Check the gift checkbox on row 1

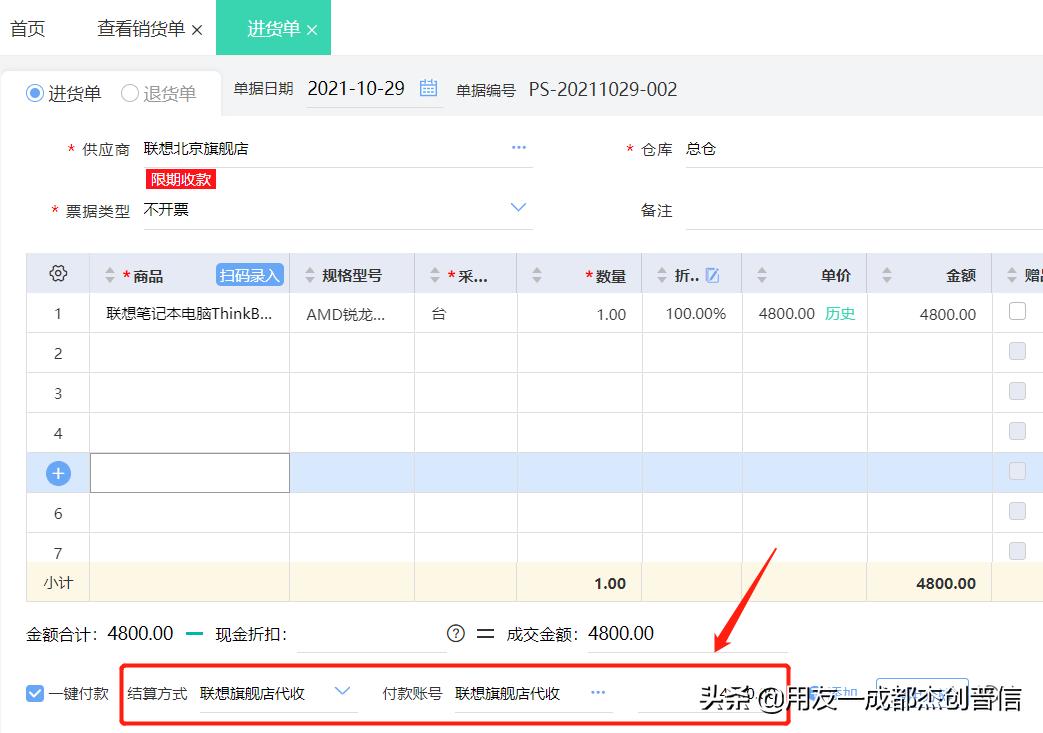click(x=1016, y=313)
